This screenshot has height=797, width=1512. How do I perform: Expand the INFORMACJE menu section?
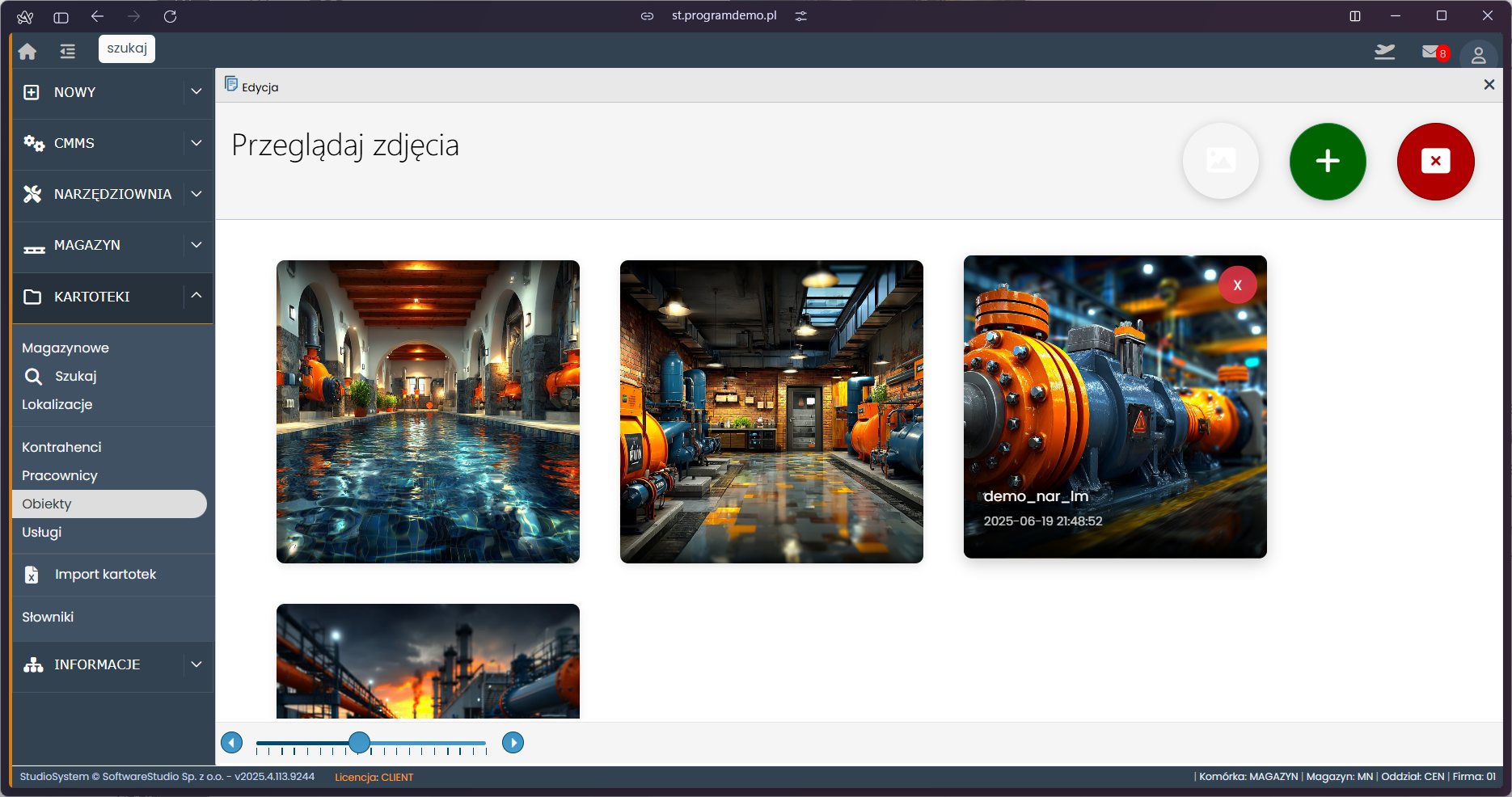(196, 664)
